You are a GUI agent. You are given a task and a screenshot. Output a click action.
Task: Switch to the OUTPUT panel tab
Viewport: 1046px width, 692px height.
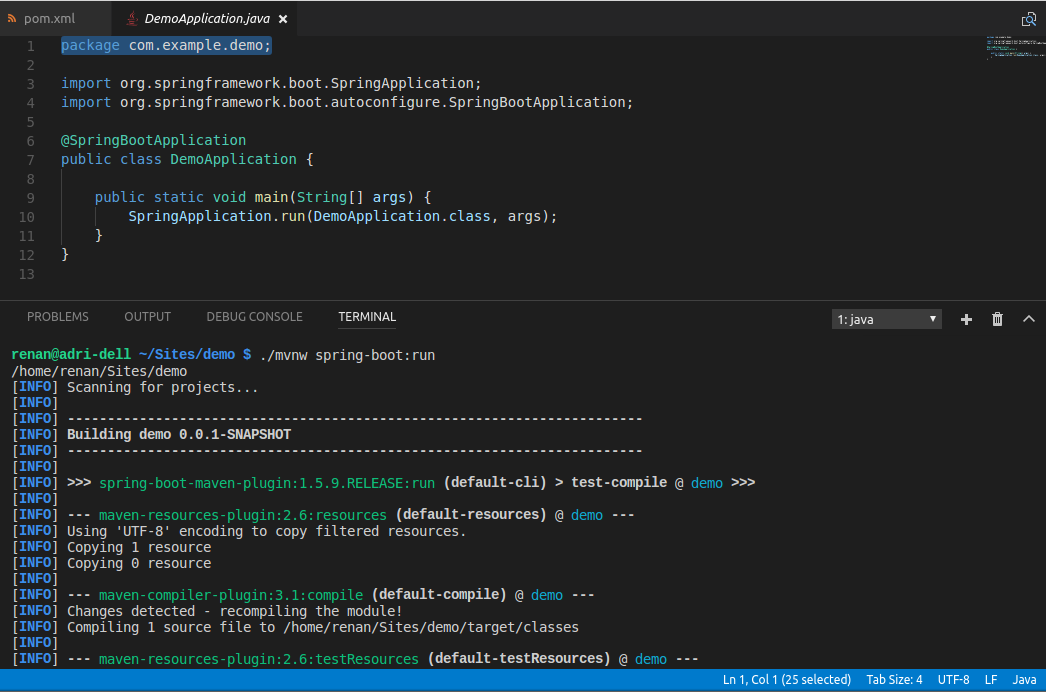(147, 317)
